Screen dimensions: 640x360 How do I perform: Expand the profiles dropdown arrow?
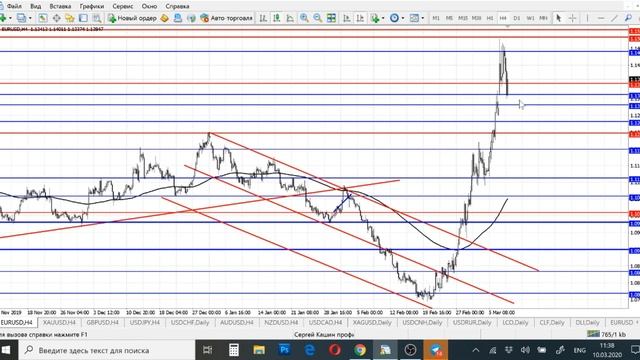(30, 18)
